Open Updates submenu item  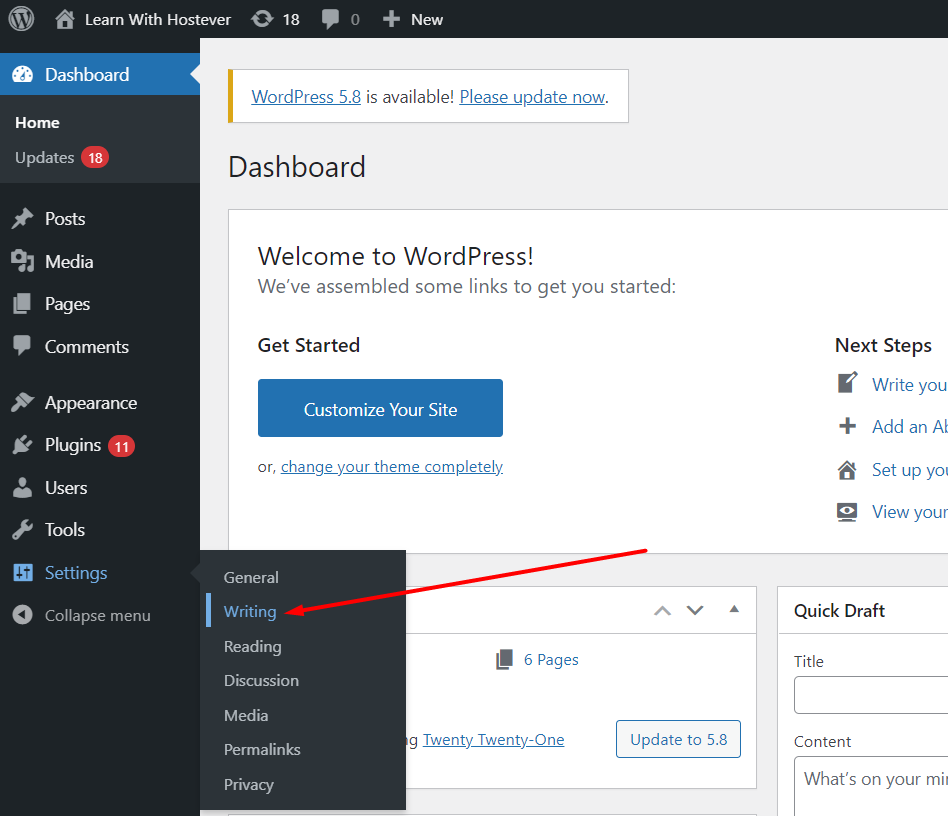pos(45,158)
